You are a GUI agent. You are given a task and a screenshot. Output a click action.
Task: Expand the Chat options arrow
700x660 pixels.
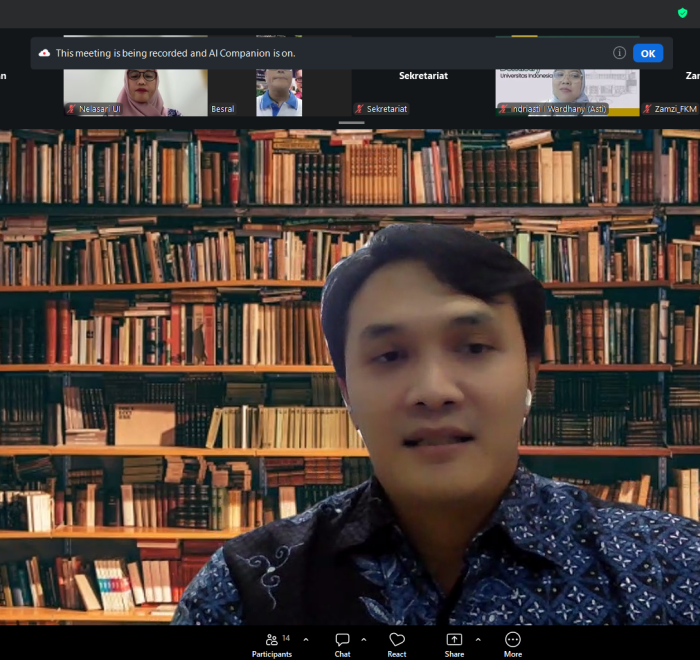pyautogui.click(x=364, y=640)
